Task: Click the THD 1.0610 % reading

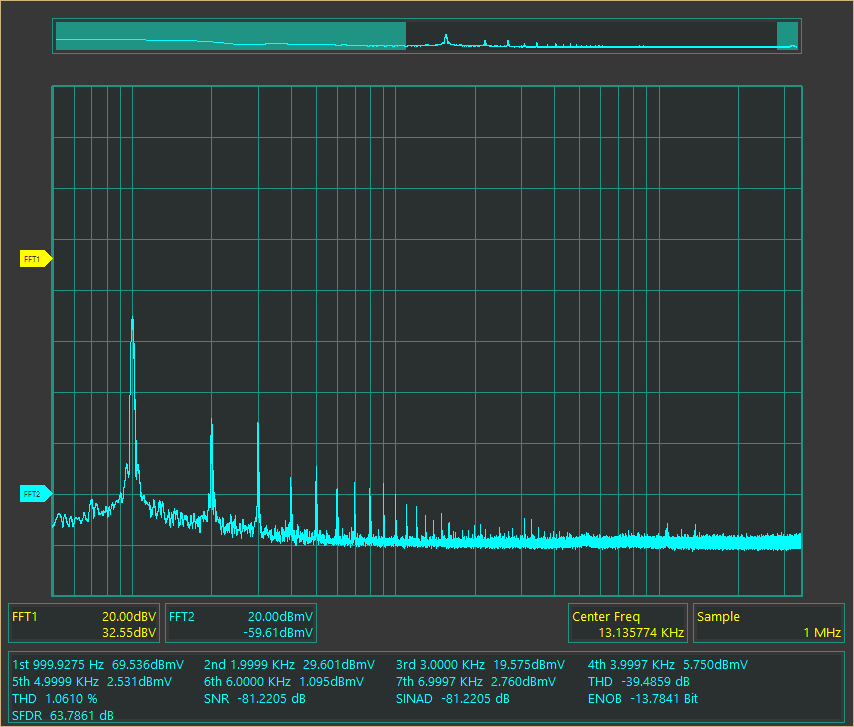Action: (54, 699)
